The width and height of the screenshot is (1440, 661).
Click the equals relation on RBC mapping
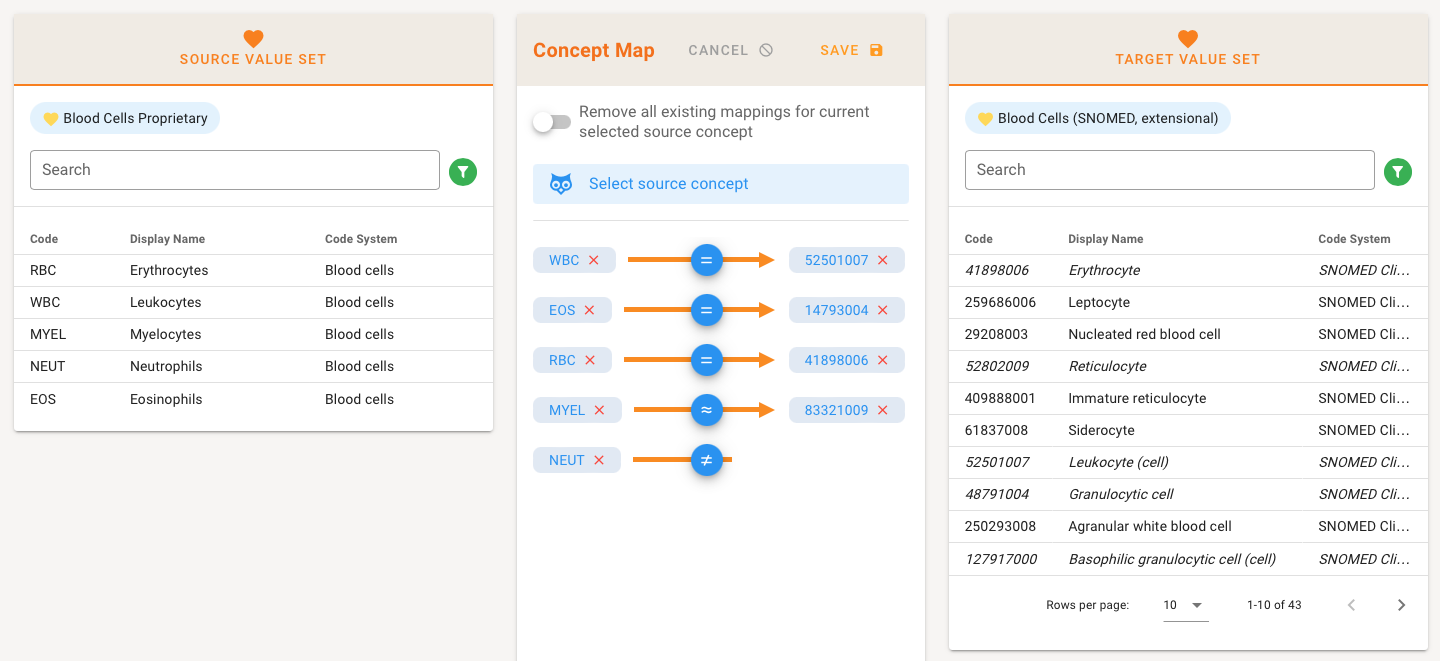[706, 360]
